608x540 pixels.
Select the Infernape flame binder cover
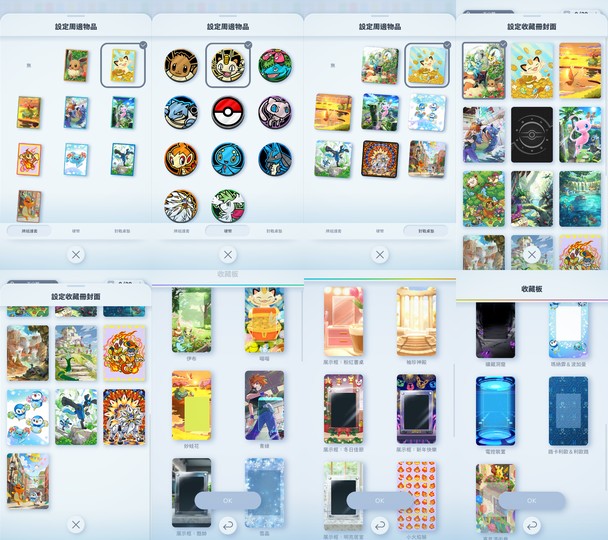coord(124,353)
